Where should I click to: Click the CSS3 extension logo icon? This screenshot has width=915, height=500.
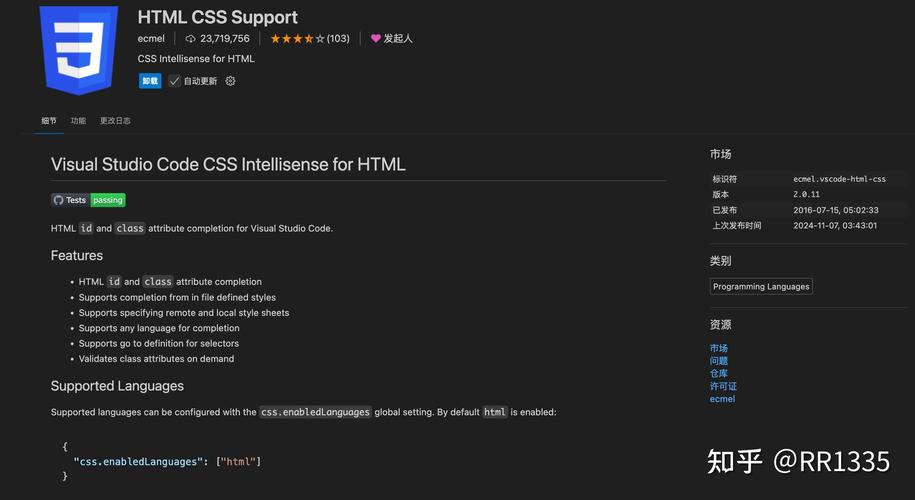click(79, 50)
